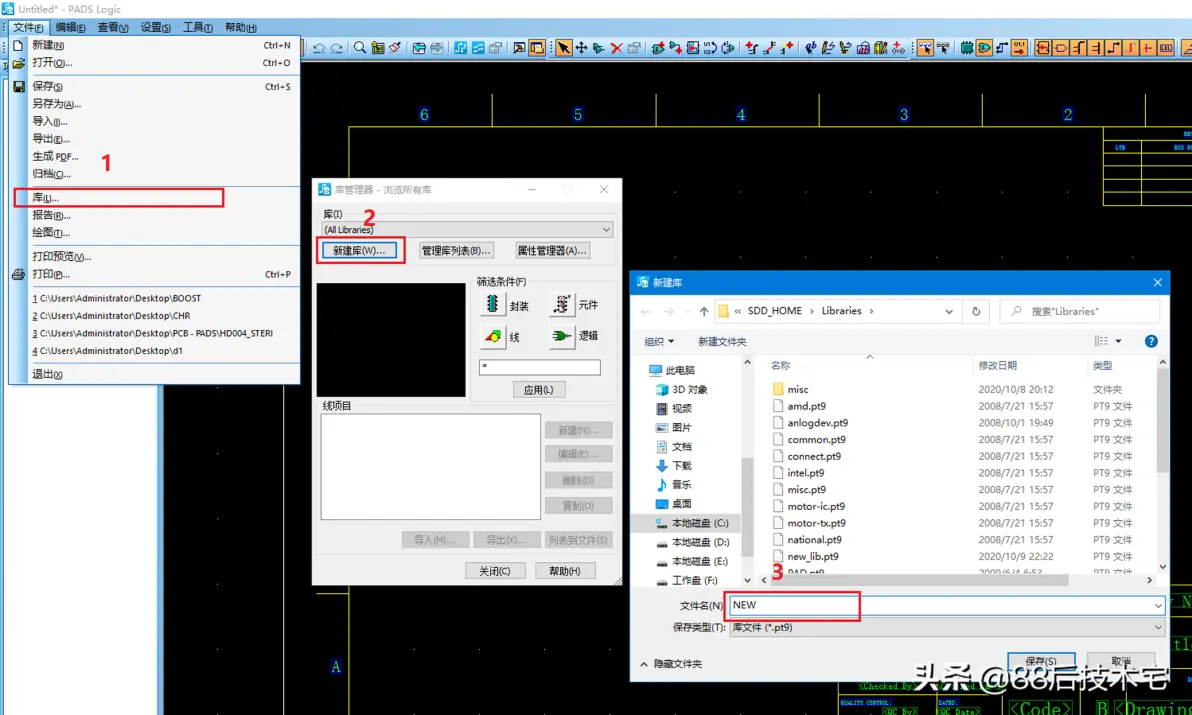Click the New (新建) menu page icon
This screenshot has height=715, width=1192.
point(18,45)
